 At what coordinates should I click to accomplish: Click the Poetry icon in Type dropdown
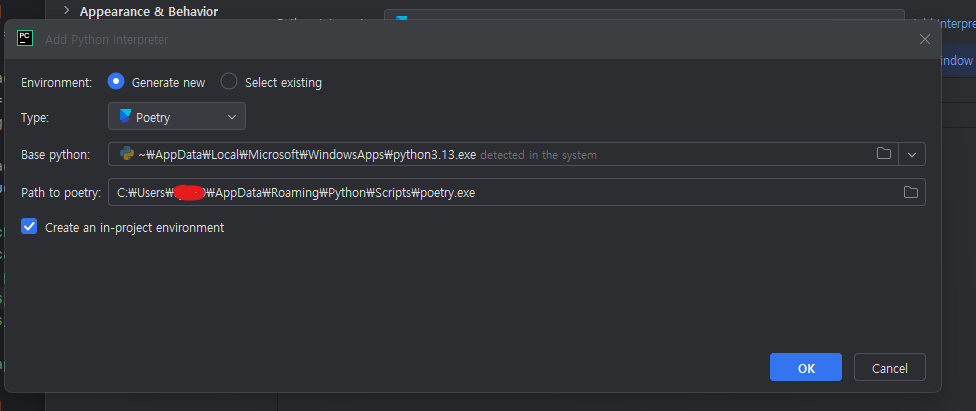[x=125, y=116]
